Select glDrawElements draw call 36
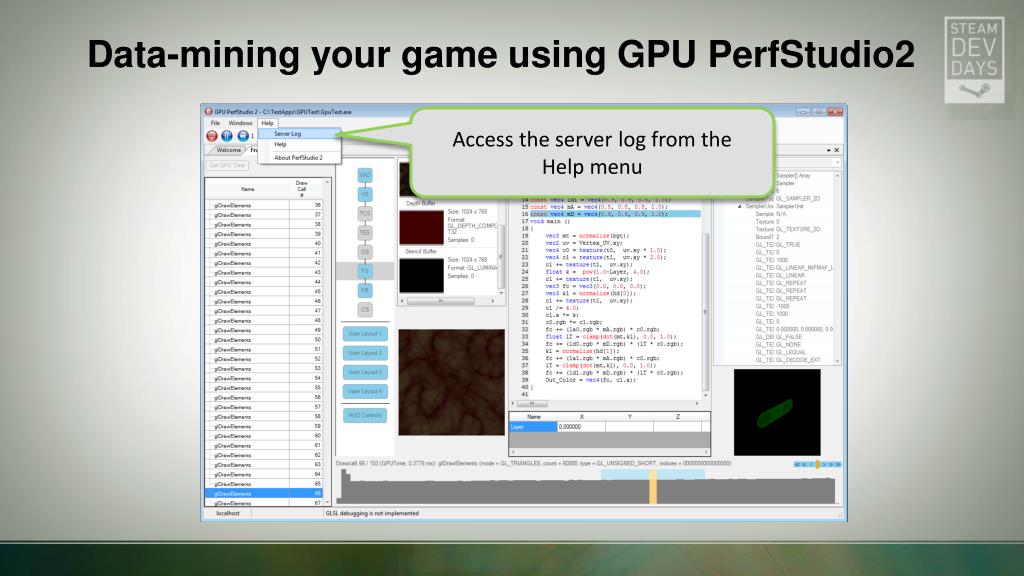The height and width of the screenshot is (576, 1024). [x=264, y=205]
